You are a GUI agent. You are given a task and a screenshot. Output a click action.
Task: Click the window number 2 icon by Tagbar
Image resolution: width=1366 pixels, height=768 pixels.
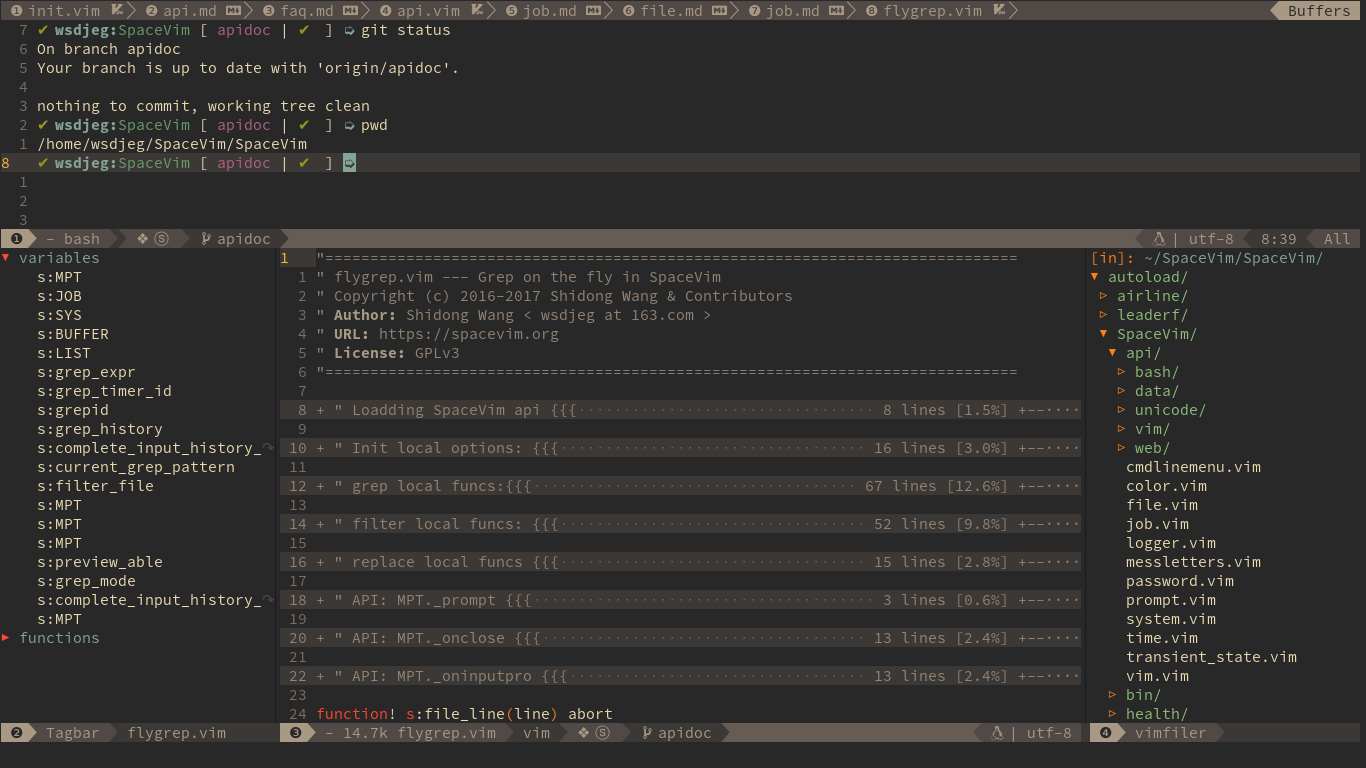coord(17,733)
